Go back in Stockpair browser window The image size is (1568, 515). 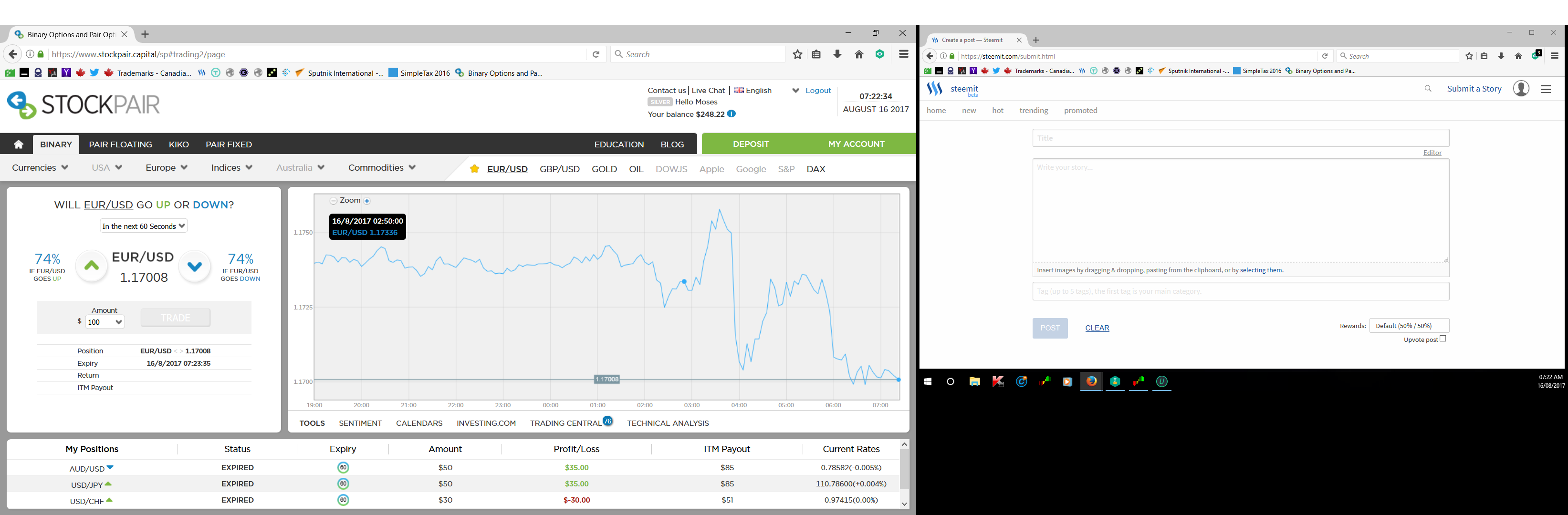(x=12, y=54)
